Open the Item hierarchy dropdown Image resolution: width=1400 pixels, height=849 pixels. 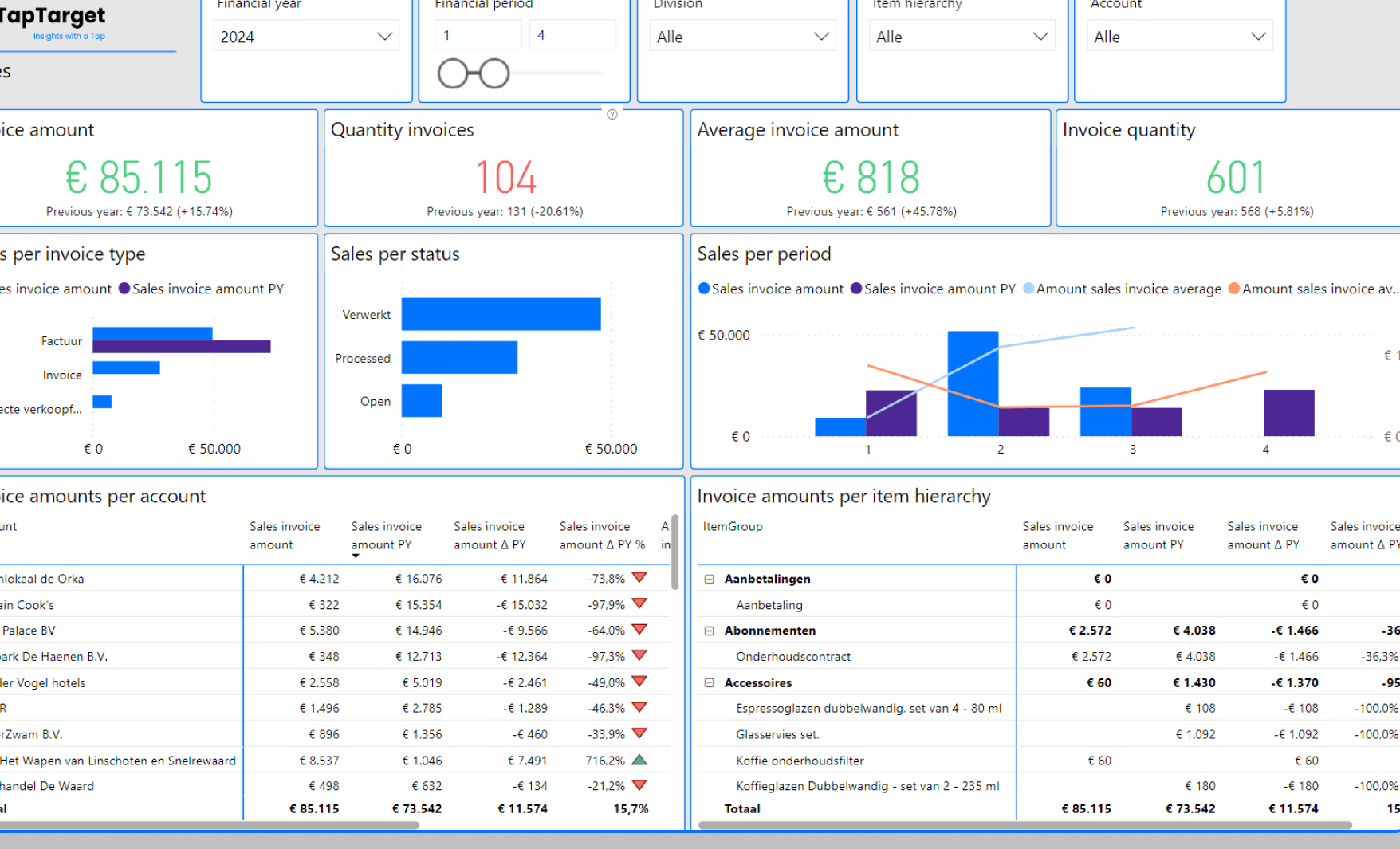[x=962, y=37]
